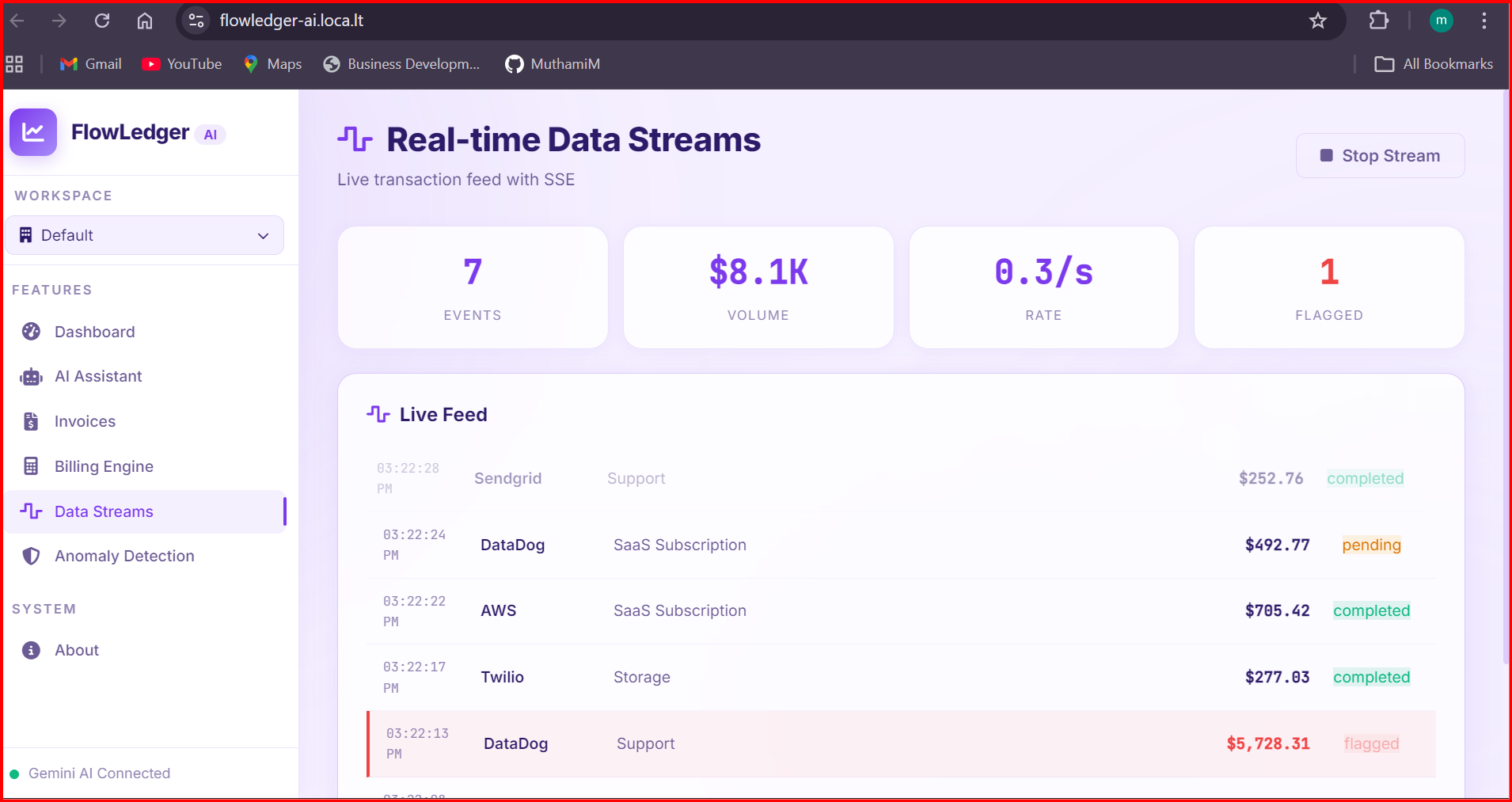Open the browser extensions puzzle icon
The height and width of the screenshot is (802, 1512).
[x=1379, y=21]
